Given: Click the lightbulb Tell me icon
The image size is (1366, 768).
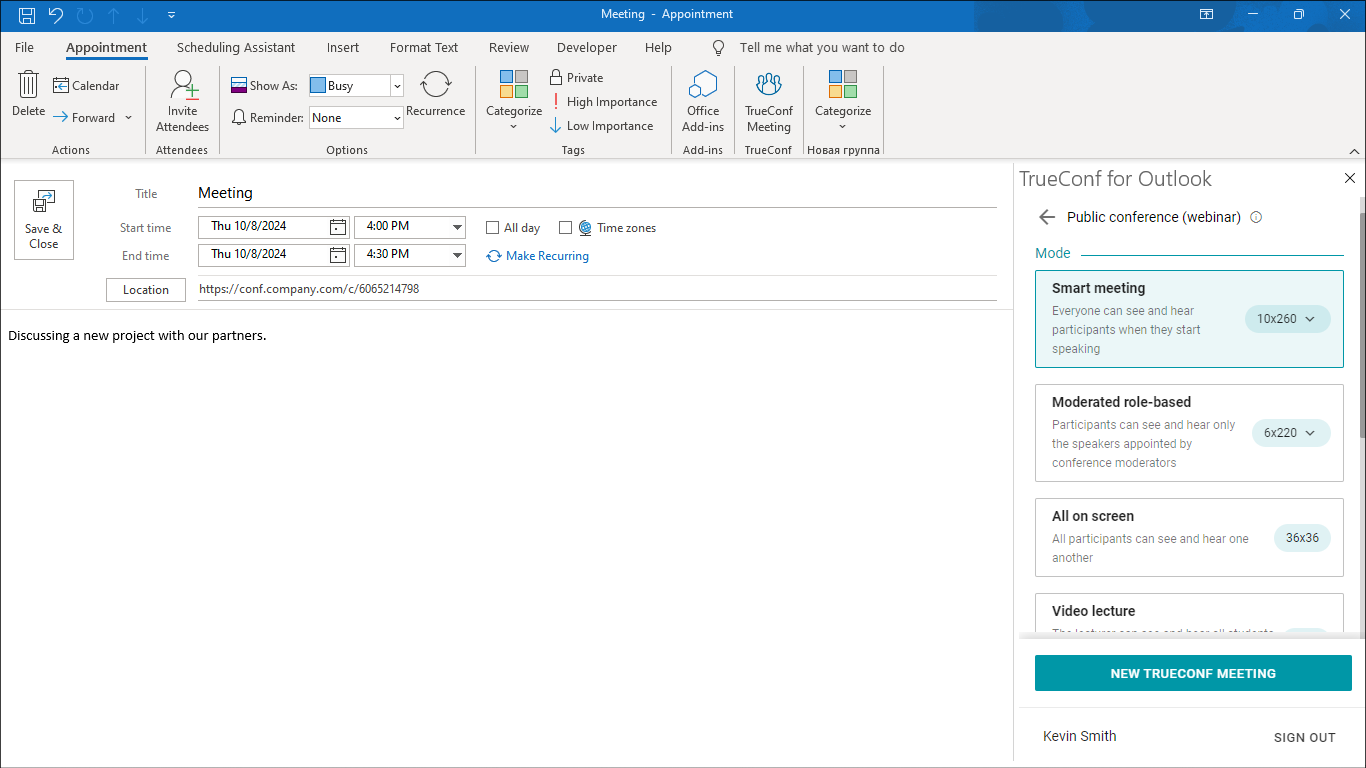Looking at the screenshot, I should [x=718, y=47].
